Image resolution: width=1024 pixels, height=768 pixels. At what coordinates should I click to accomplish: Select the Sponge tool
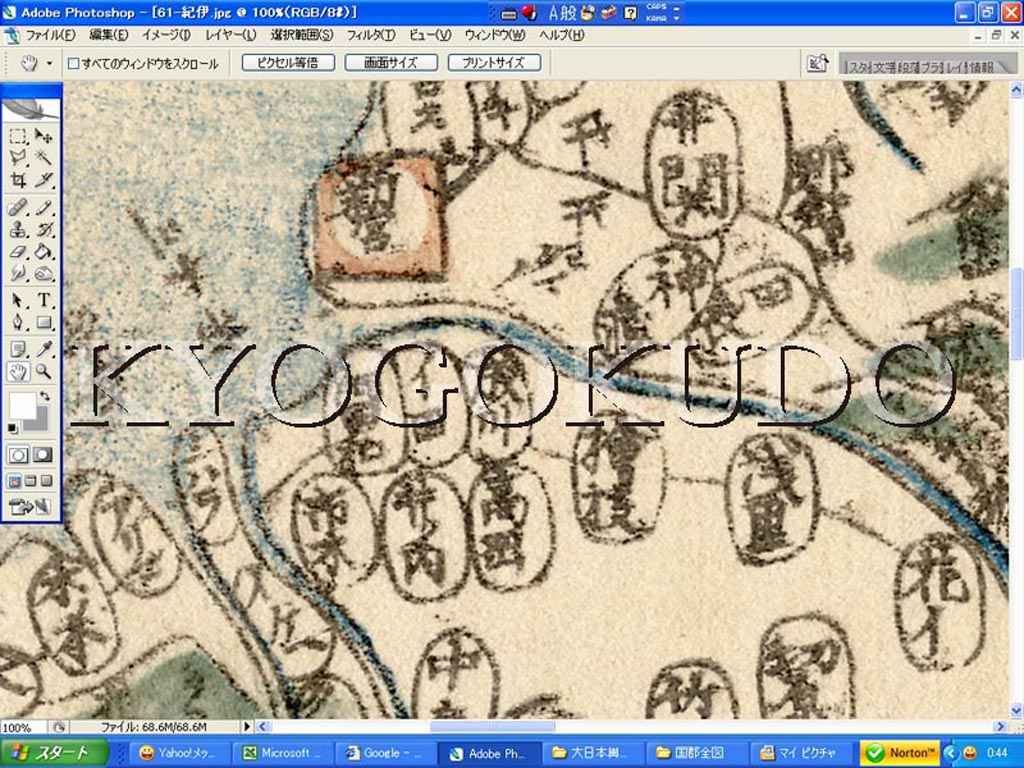pos(43,273)
